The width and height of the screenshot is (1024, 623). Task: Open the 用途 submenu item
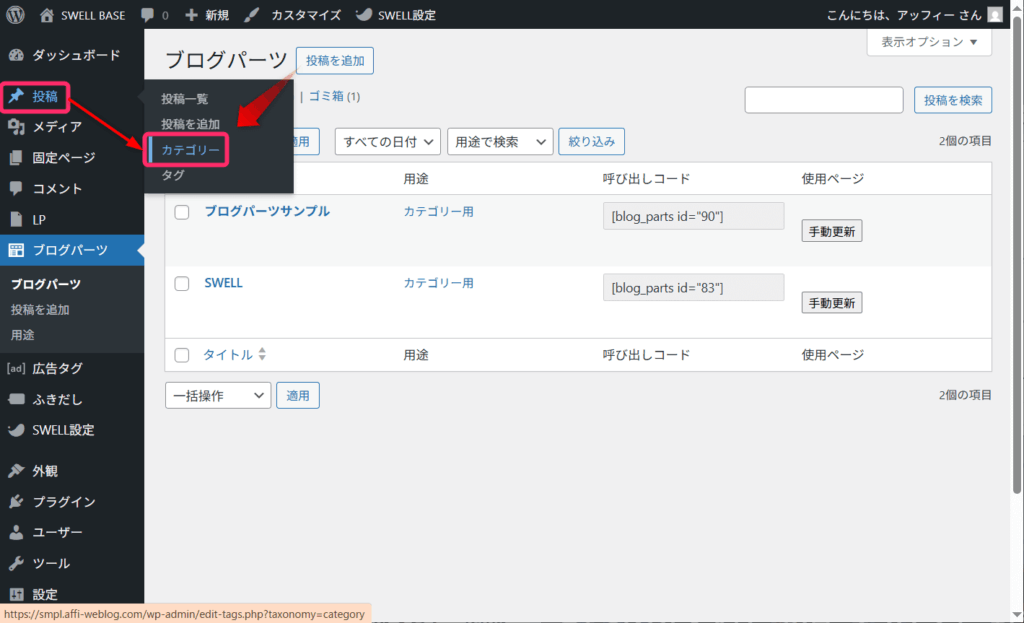22,335
